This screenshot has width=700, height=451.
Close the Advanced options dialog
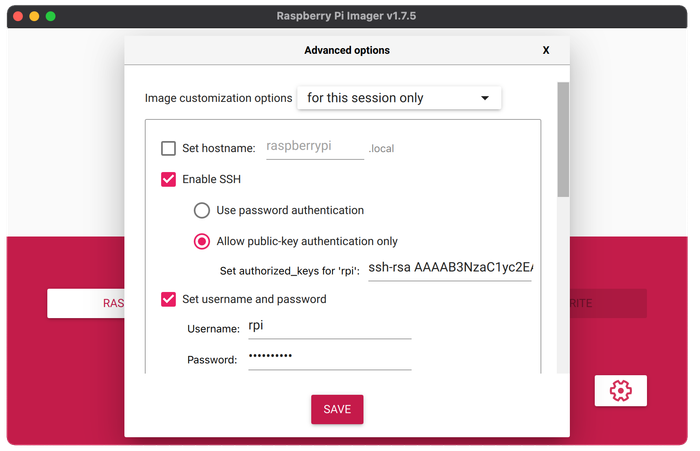click(546, 50)
